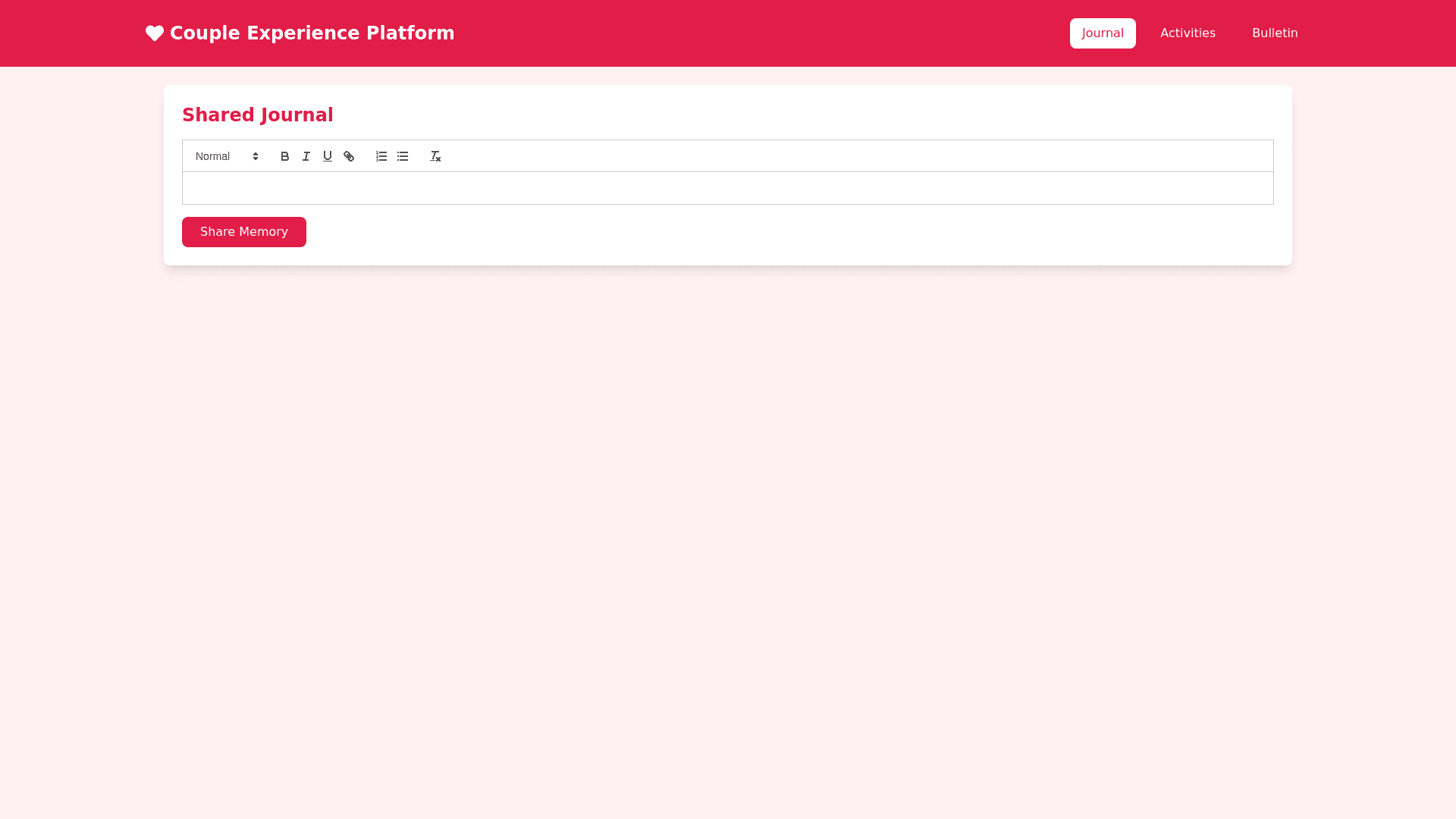Click empty toolbar space right of clear formatting

tap(834, 156)
